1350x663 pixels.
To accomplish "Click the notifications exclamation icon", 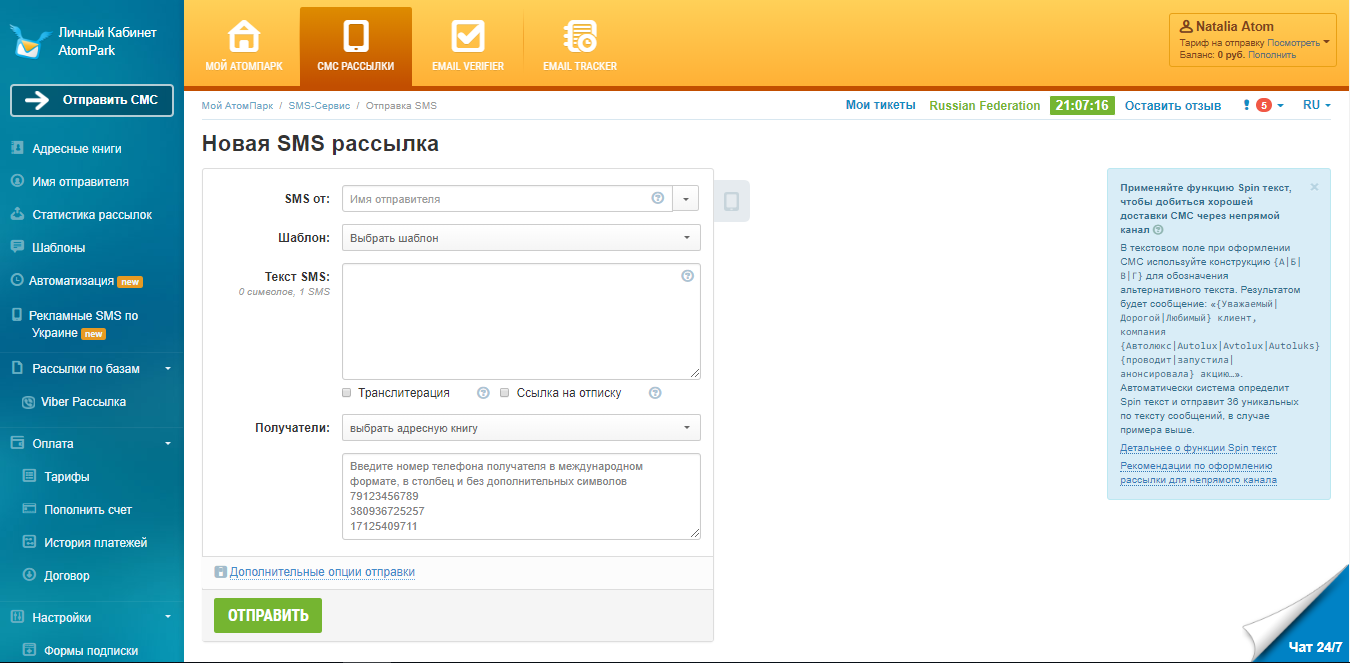I will point(1245,104).
